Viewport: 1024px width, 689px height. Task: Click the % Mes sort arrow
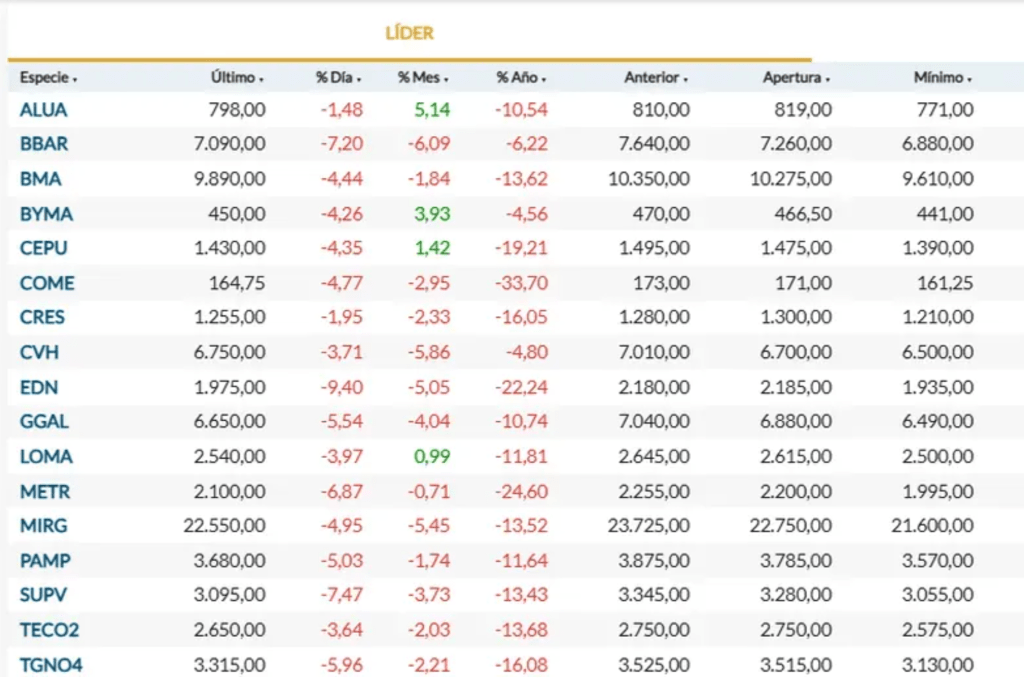(446, 79)
